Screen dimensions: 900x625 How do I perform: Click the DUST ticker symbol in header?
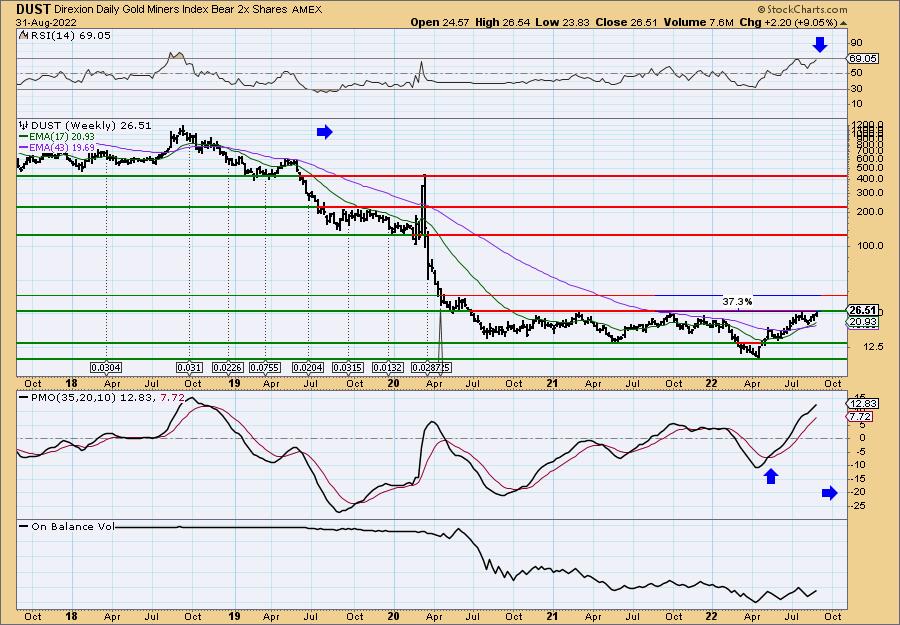[x=33, y=9]
